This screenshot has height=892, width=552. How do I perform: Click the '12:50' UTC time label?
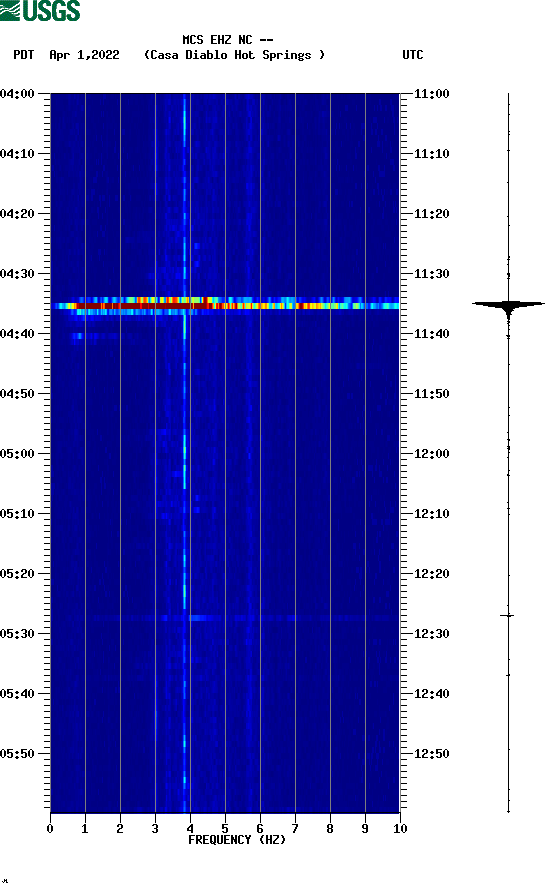coord(431,754)
